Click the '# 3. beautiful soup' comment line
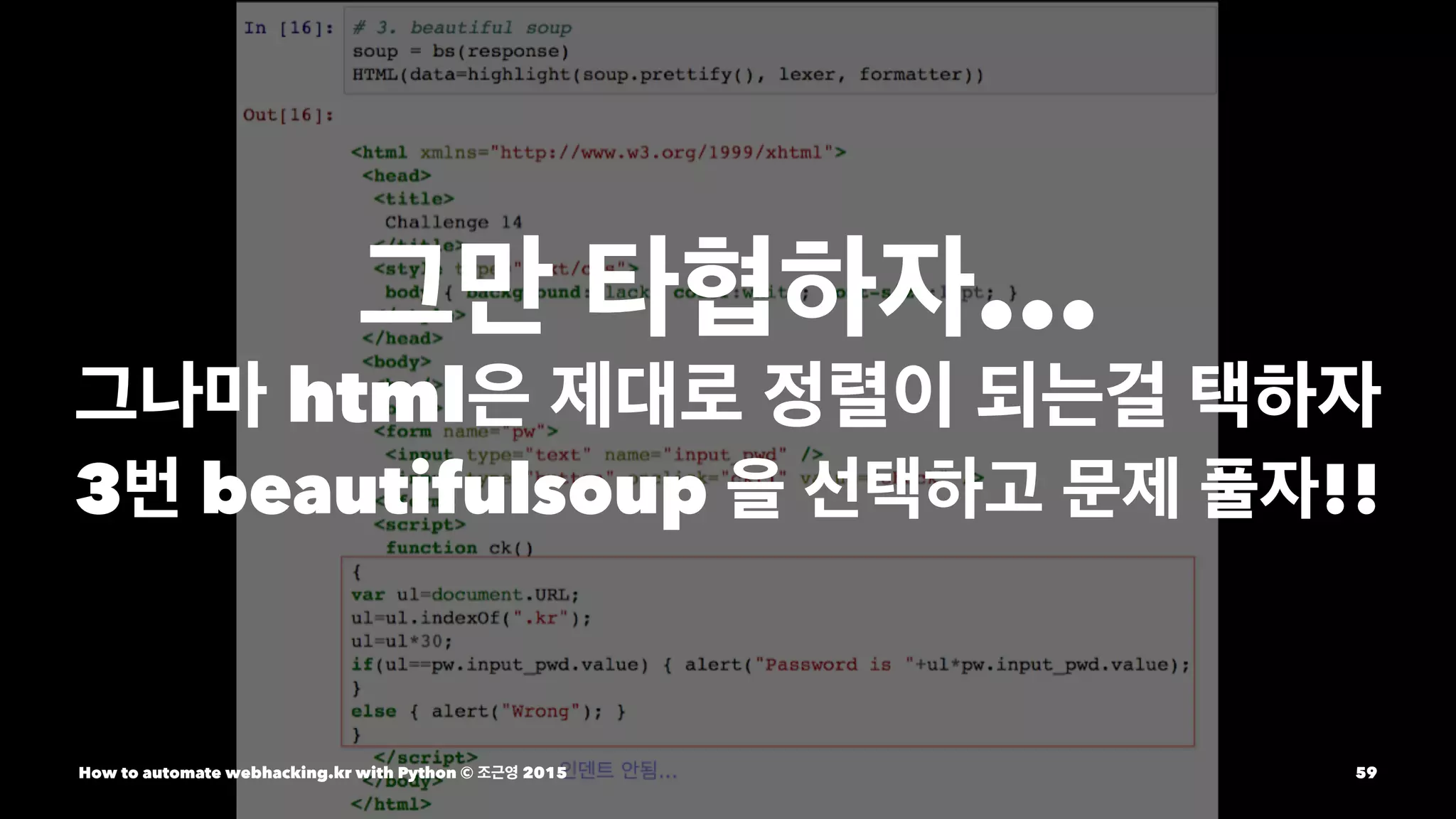This screenshot has height=819, width=1456. [x=462, y=28]
